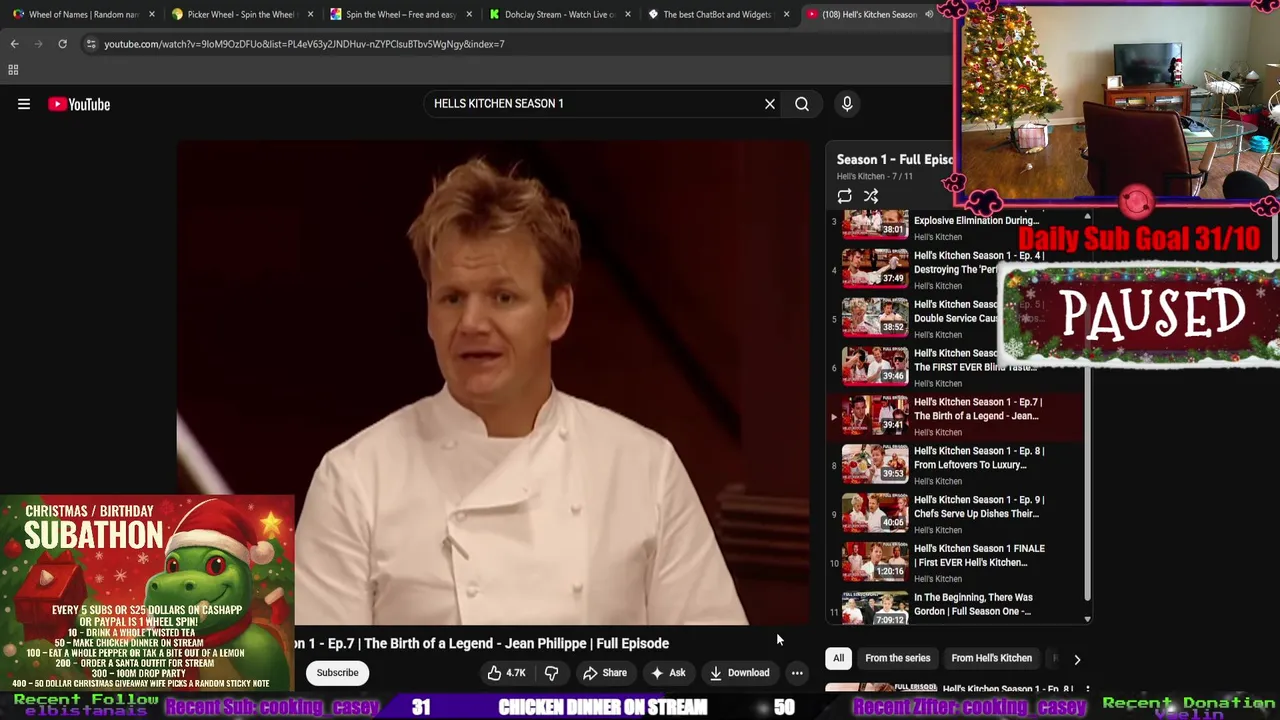Open the Ask AI button
Screen dimensions: 1280x720
pyautogui.click(x=667, y=673)
